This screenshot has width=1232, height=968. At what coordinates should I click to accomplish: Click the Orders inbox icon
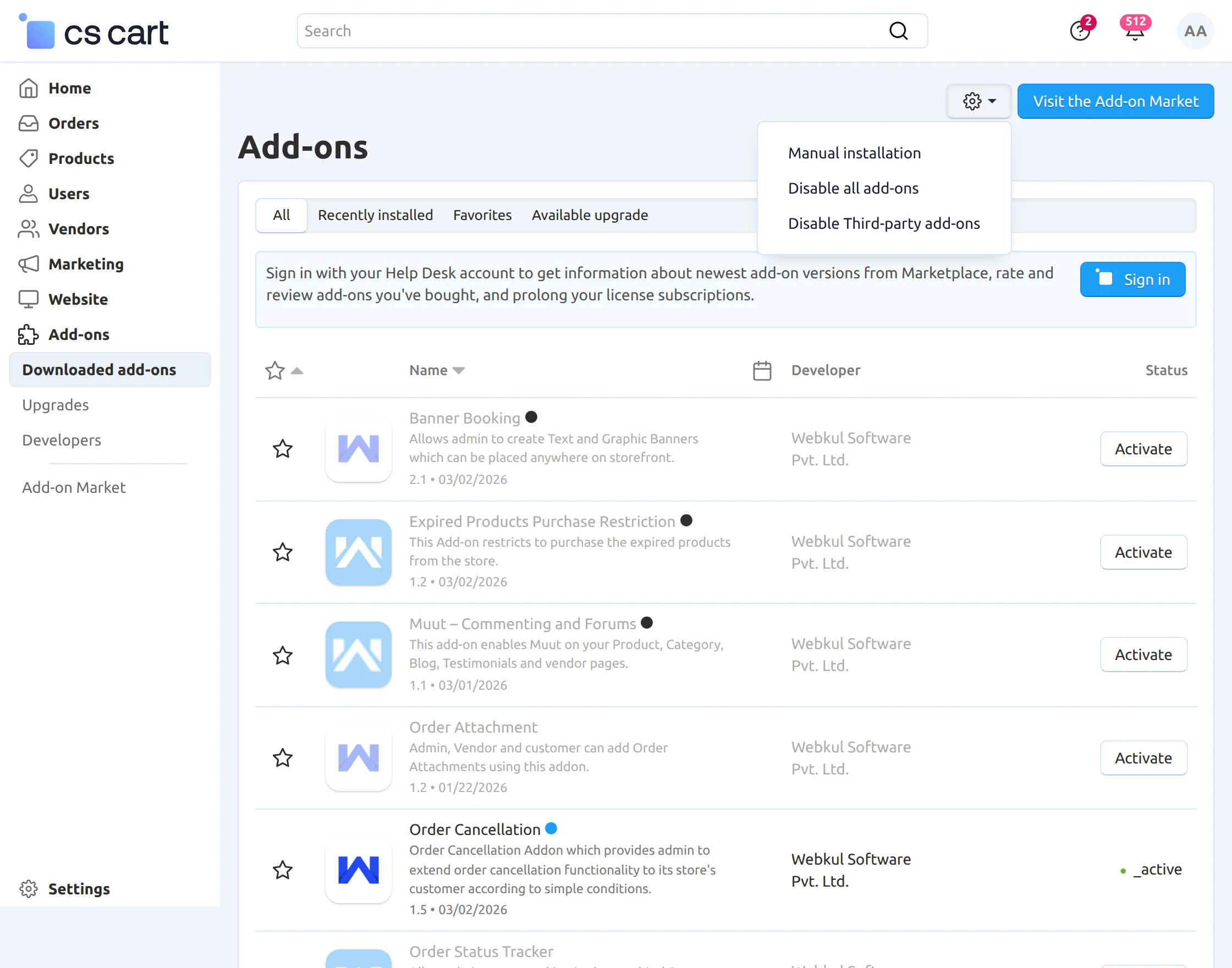click(x=29, y=124)
